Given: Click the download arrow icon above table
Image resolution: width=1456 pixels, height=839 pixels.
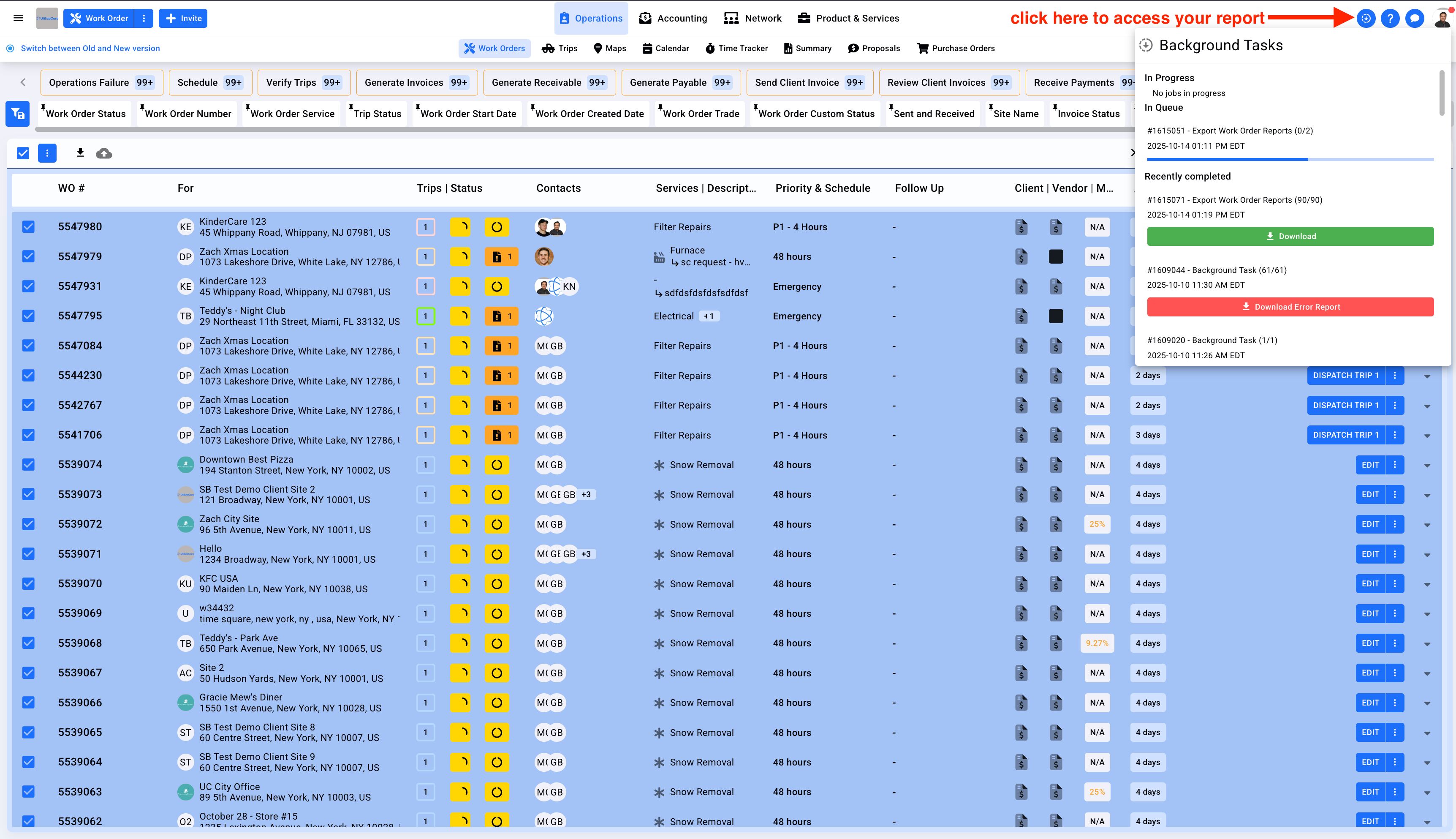Looking at the screenshot, I should coord(80,153).
